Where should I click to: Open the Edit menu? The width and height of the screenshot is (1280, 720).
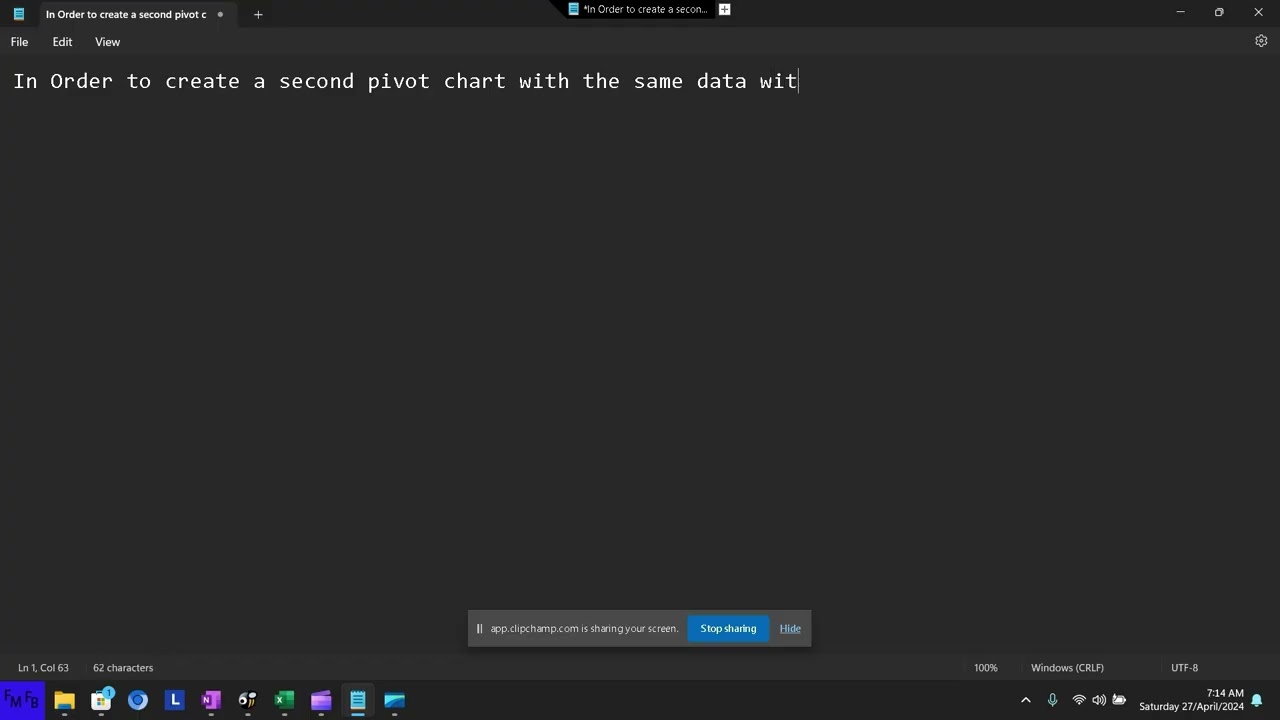click(62, 42)
